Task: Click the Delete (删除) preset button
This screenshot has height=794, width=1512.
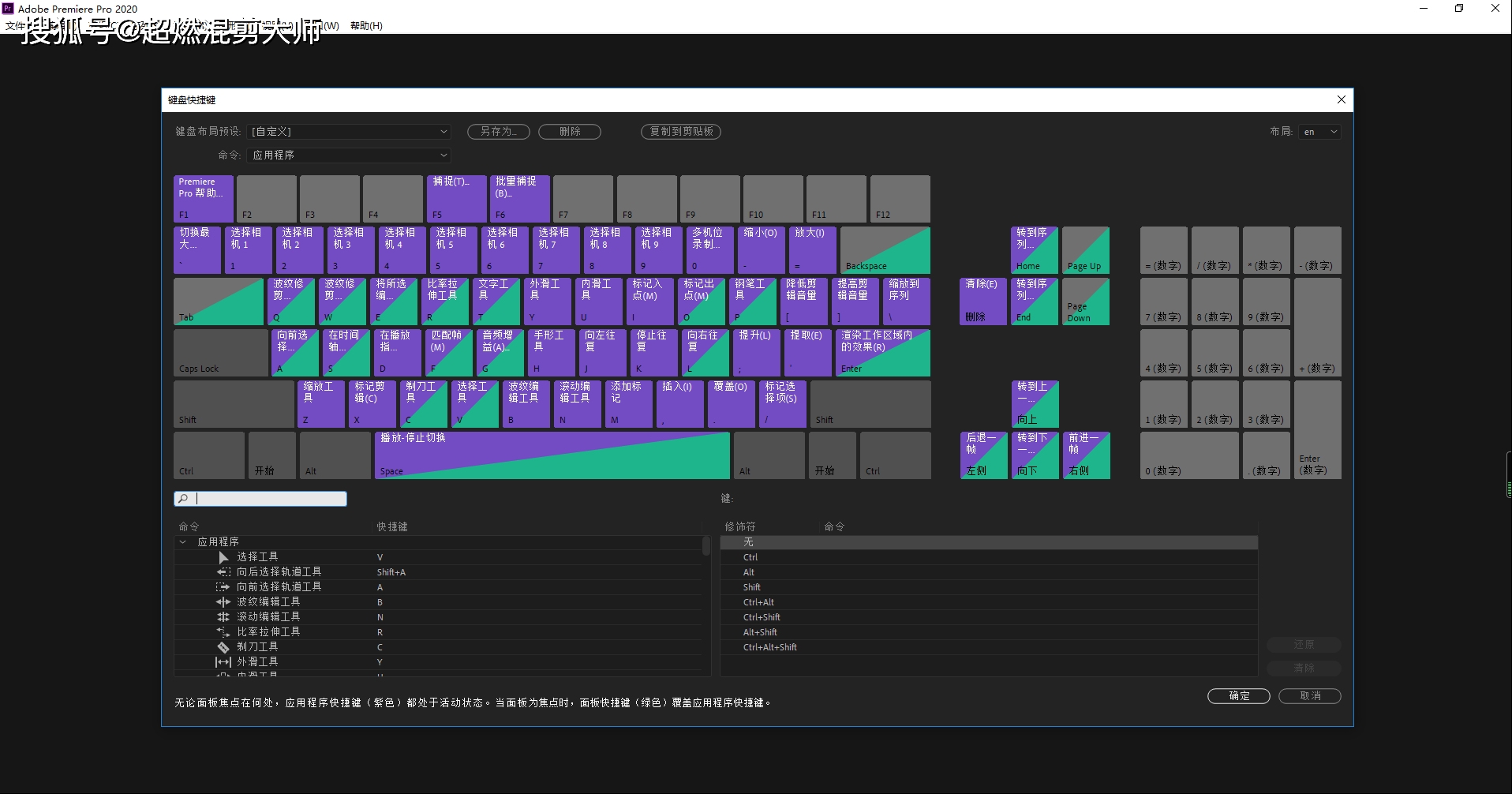Action: [570, 132]
